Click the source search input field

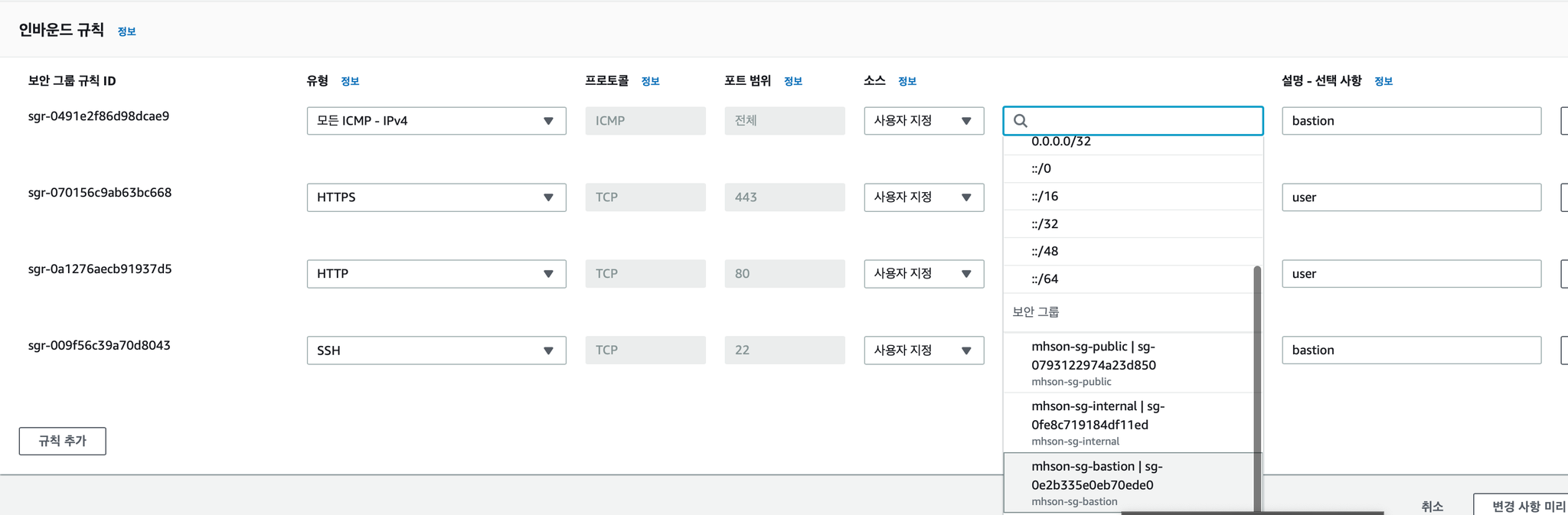[1133, 121]
